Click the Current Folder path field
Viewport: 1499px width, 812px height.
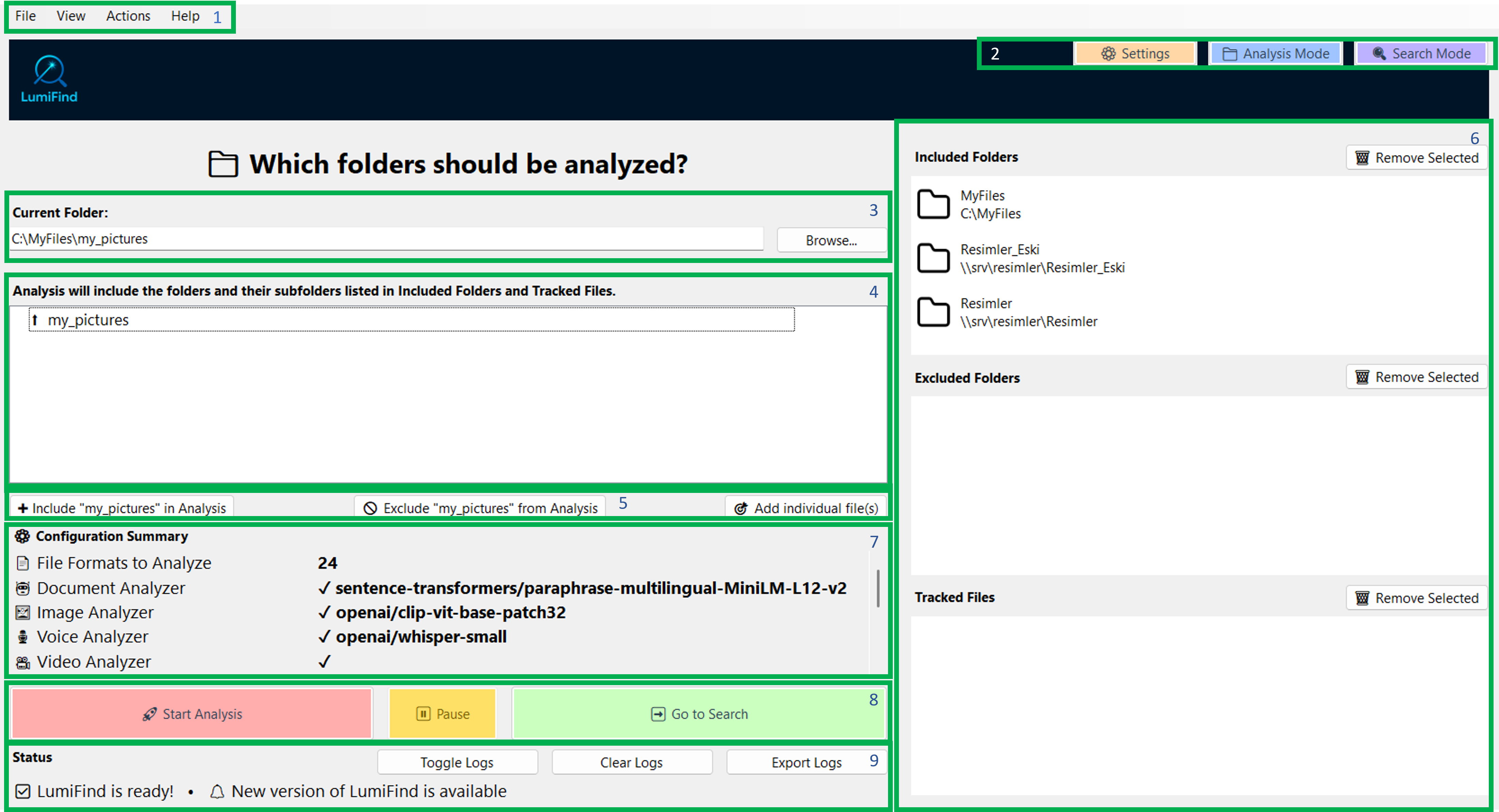pos(386,239)
